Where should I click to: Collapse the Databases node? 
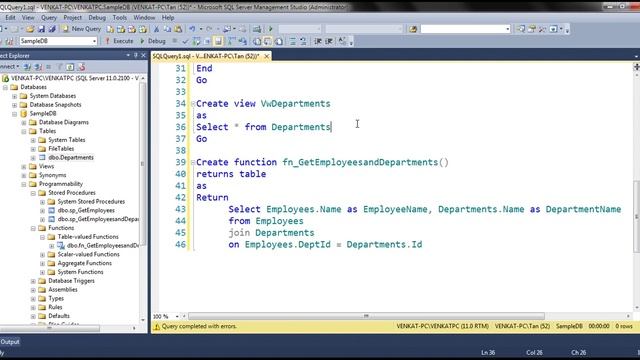tap(6, 87)
